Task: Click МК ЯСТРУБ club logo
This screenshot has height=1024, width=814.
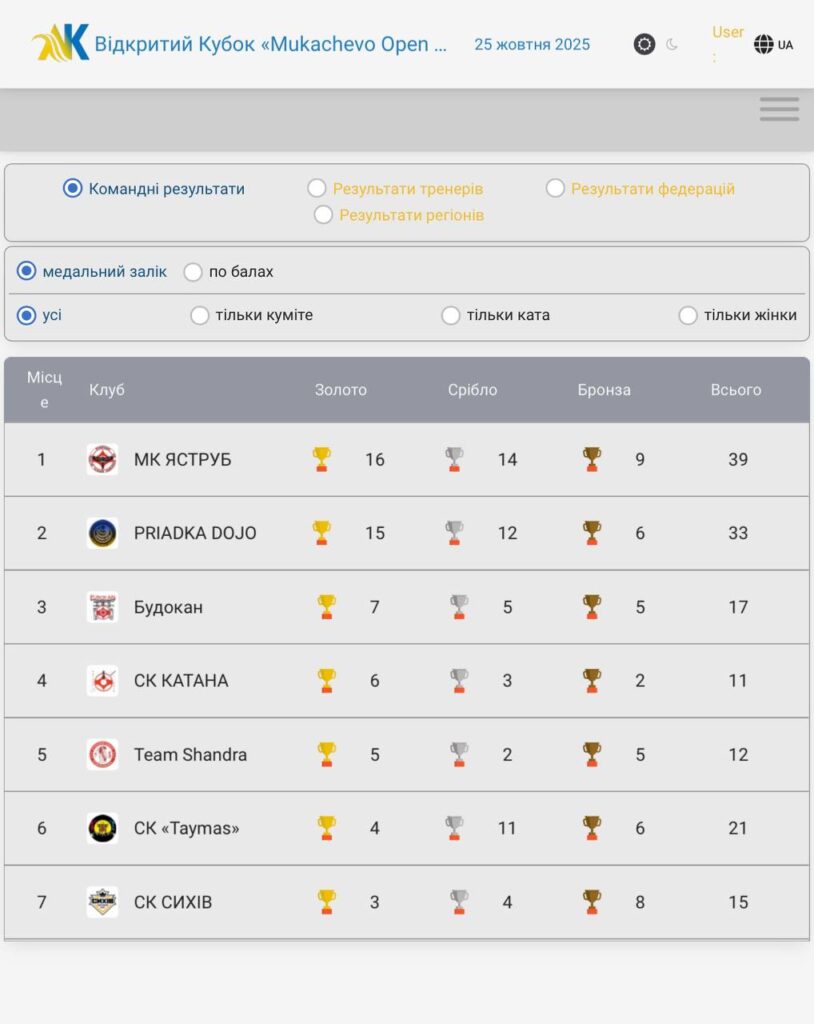Action: 102,459
